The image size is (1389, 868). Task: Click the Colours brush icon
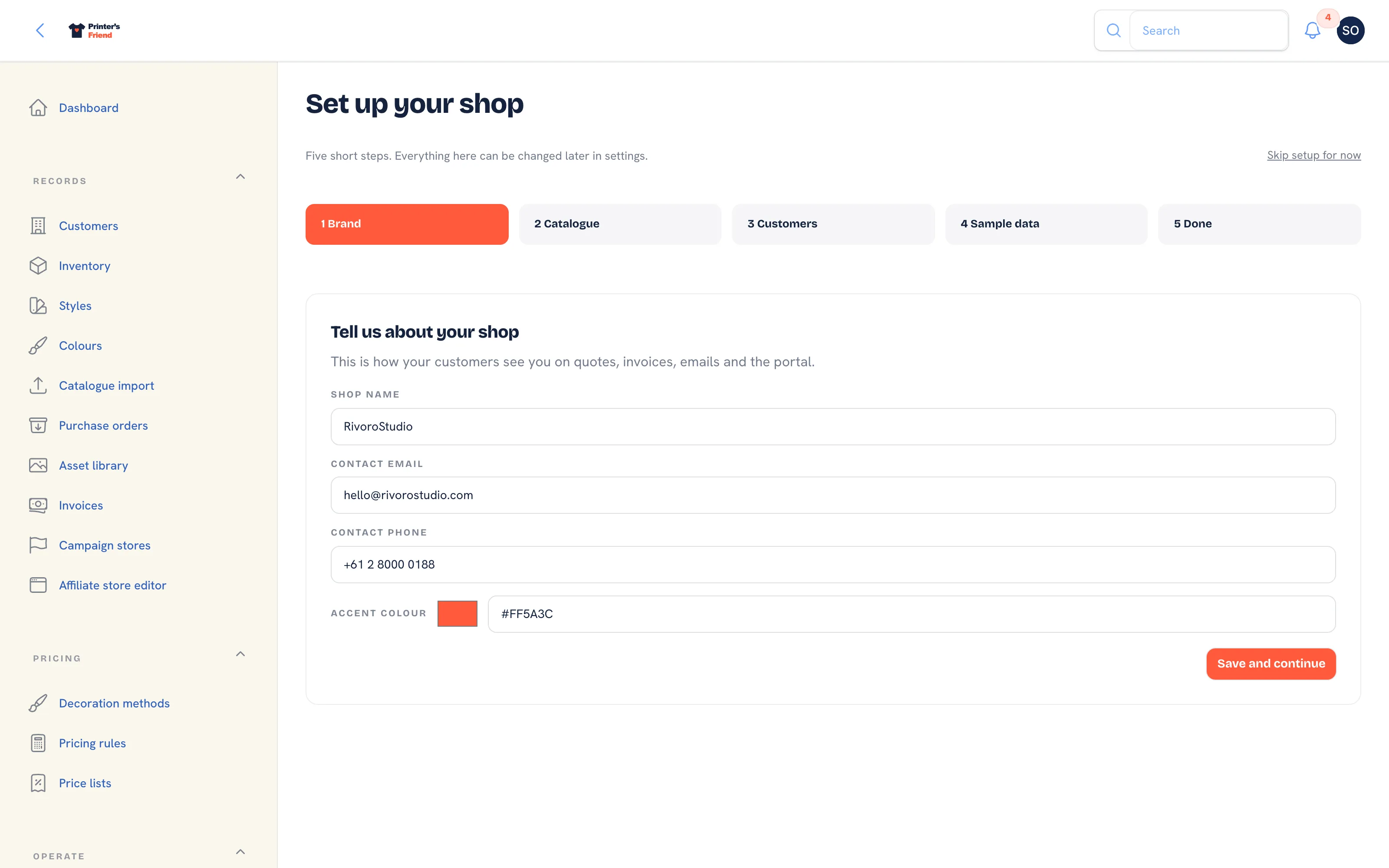click(x=38, y=345)
